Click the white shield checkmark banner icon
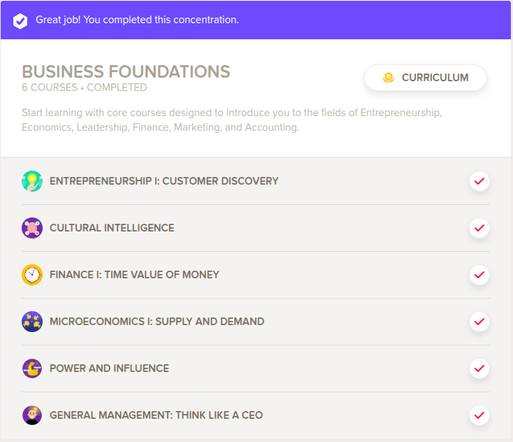The image size is (513, 442). click(20, 21)
